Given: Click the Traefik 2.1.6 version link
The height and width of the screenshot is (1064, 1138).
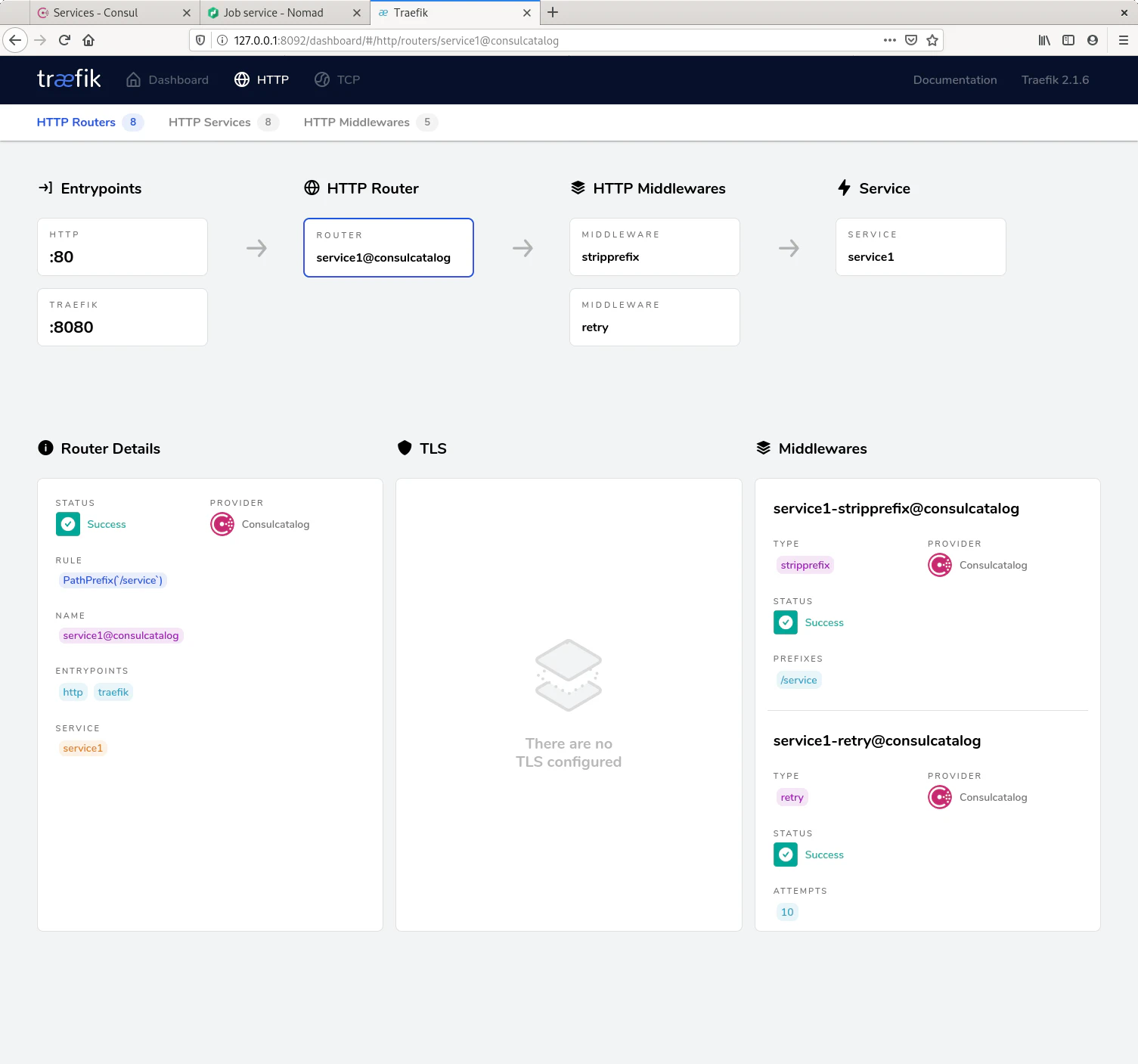Looking at the screenshot, I should [x=1055, y=80].
